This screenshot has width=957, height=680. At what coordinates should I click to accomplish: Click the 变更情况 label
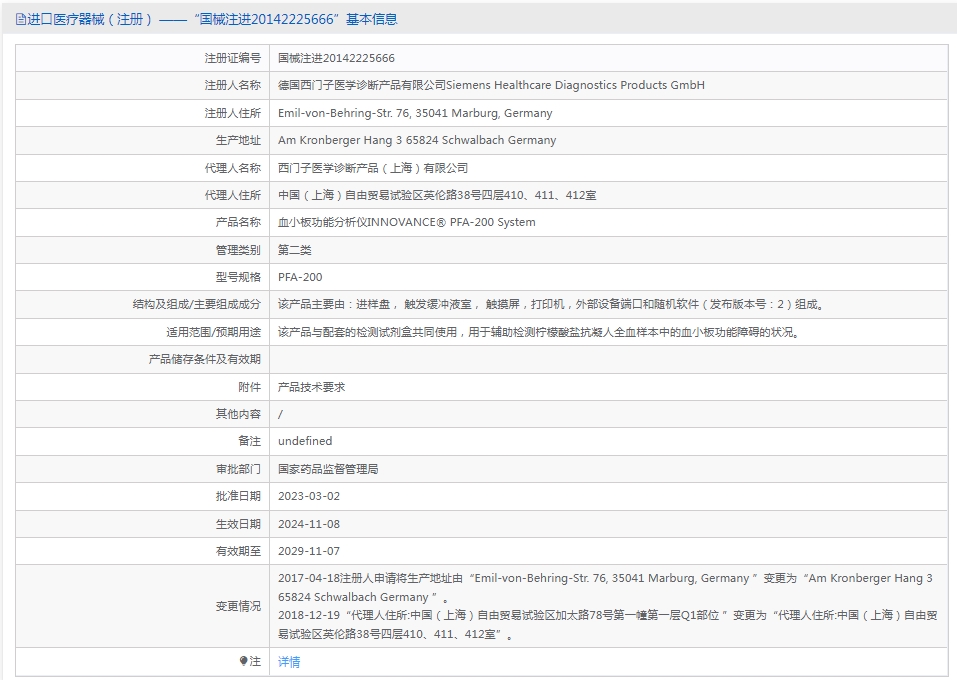[x=238, y=606]
